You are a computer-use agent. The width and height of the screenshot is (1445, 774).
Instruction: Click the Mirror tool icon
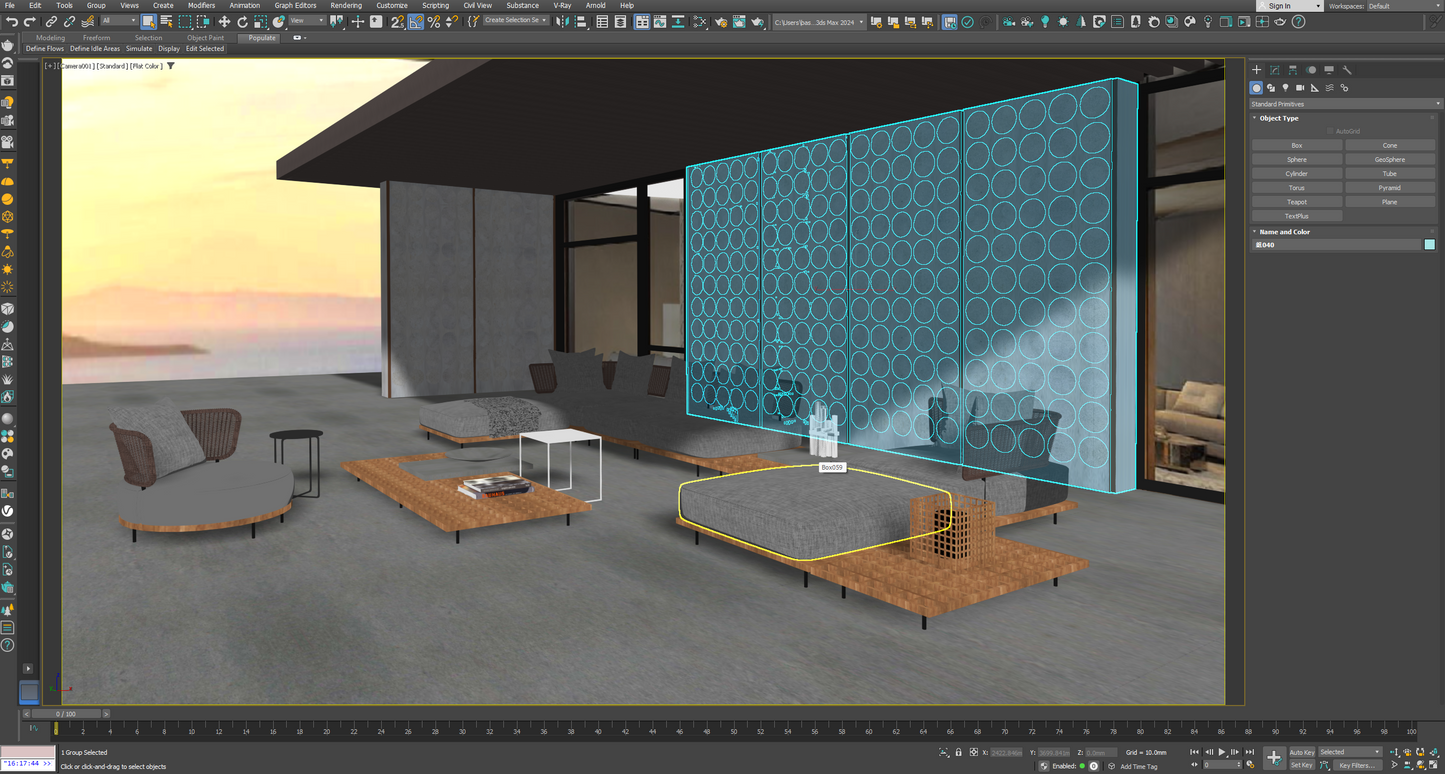pos(562,21)
